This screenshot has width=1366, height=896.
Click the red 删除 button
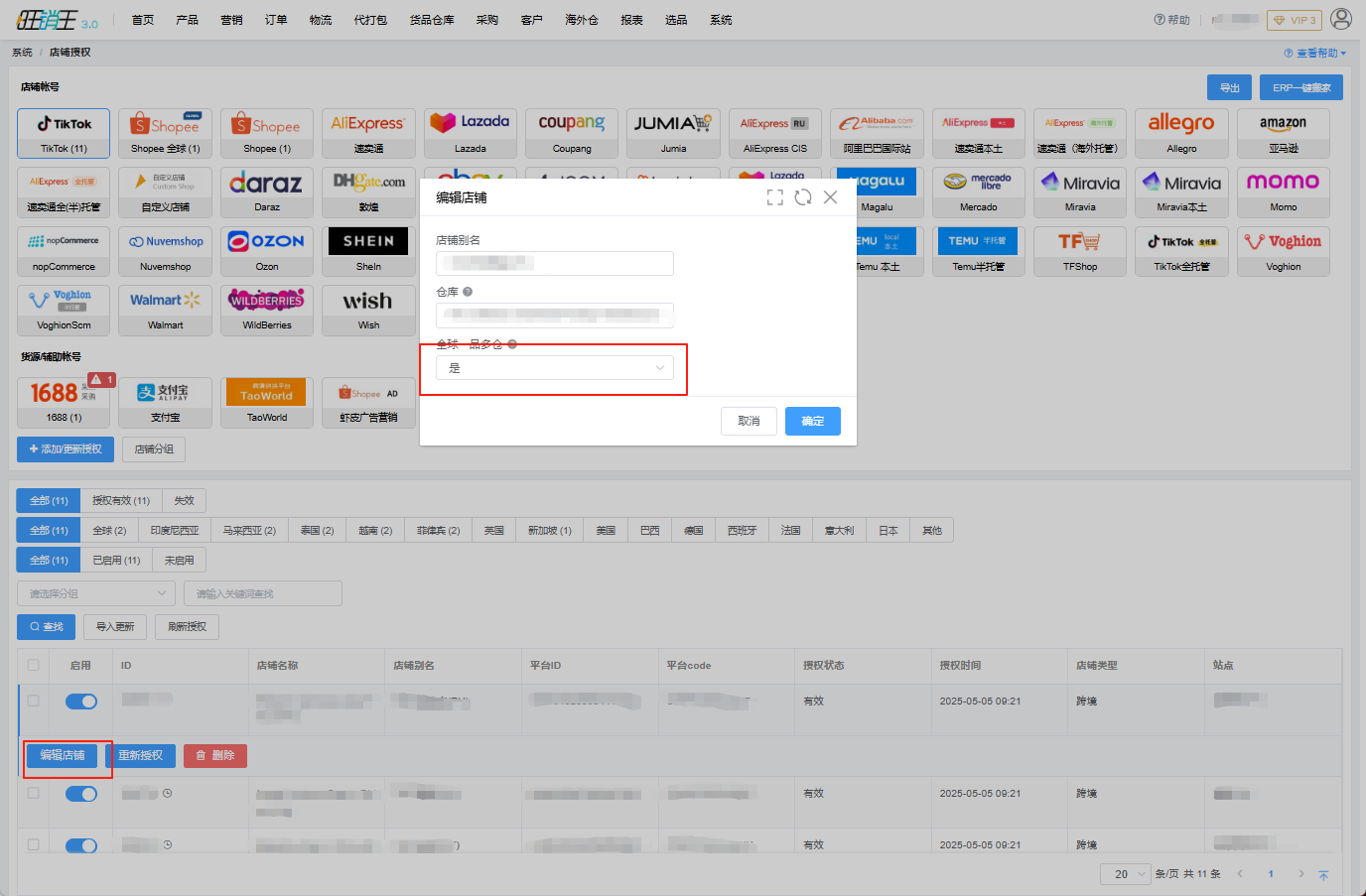pyautogui.click(x=215, y=755)
